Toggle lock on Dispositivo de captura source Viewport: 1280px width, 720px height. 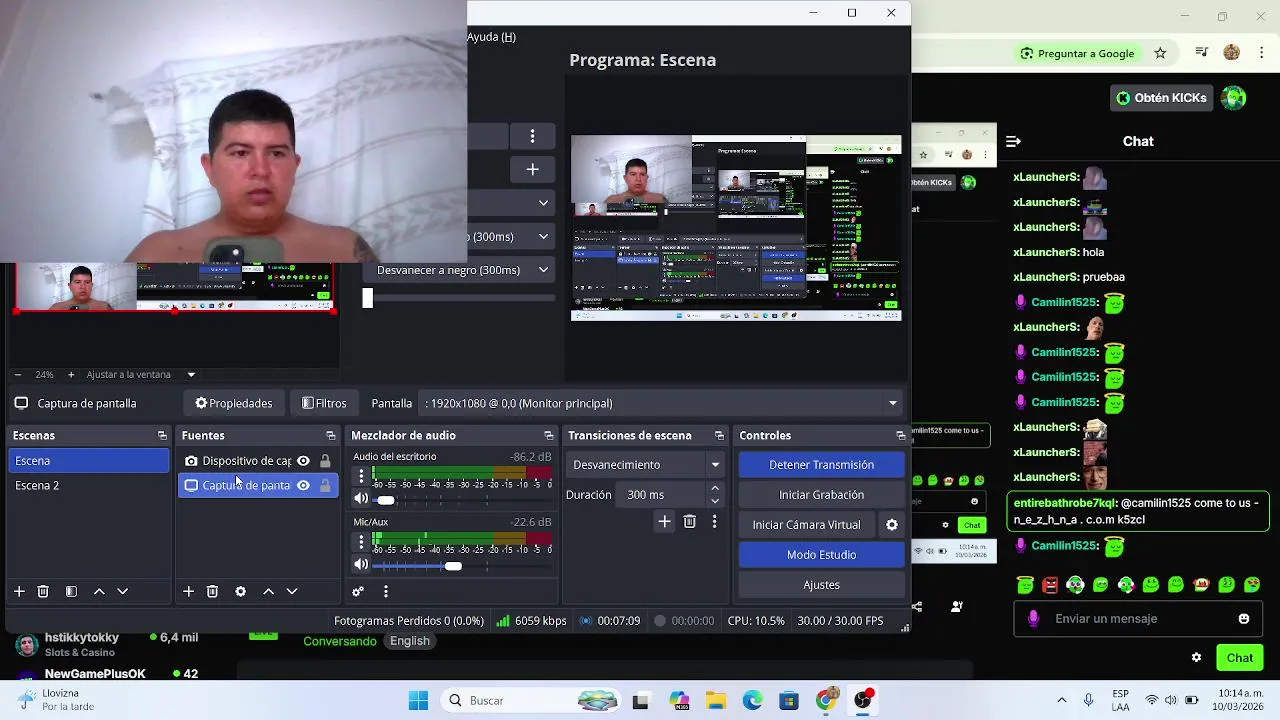coord(325,461)
